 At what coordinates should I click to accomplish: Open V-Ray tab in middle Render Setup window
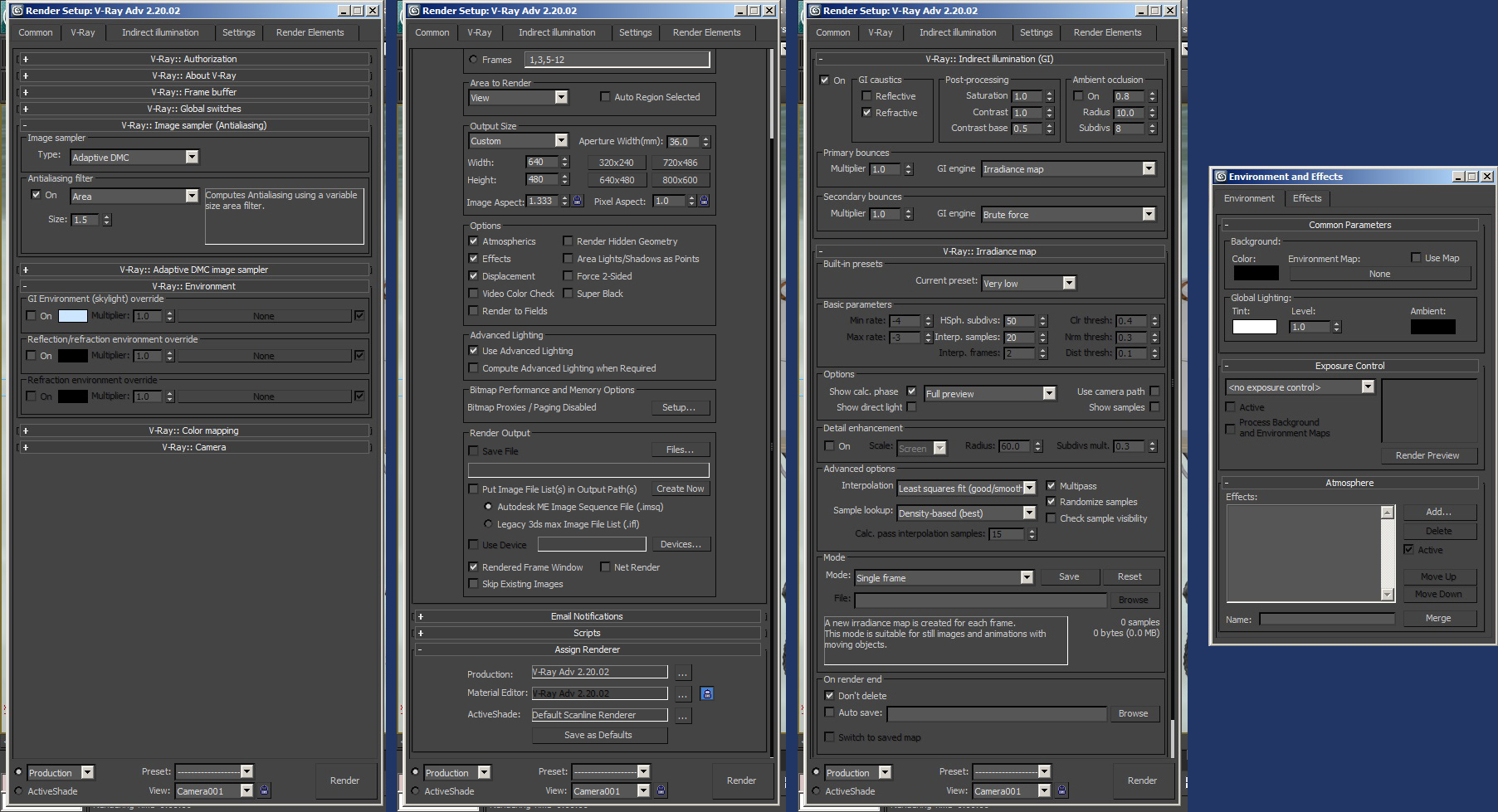pos(480,32)
